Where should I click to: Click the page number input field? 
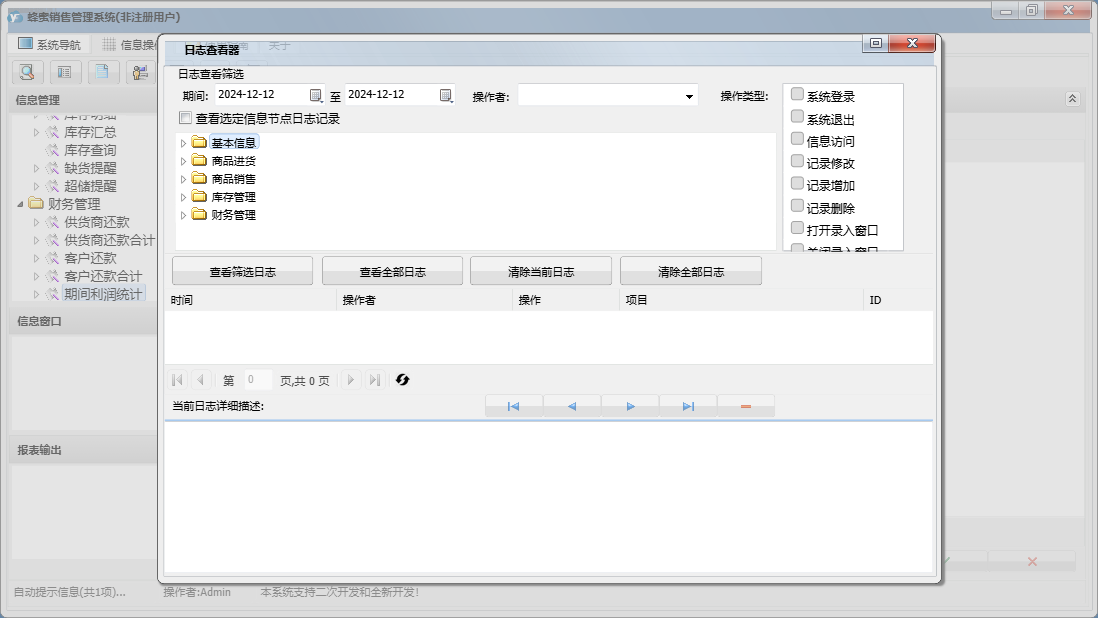[257, 380]
